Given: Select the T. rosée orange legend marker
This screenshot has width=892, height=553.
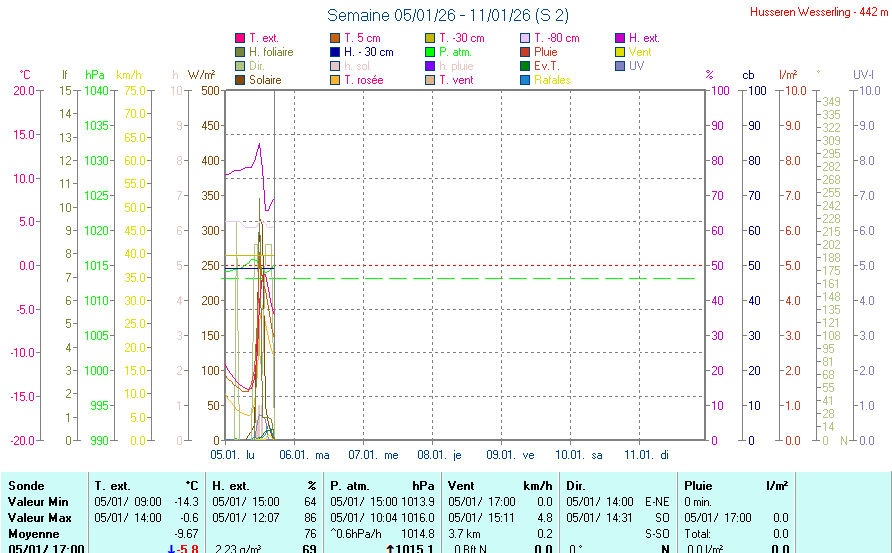Looking at the screenshot, I should pyautogui.click(x=335, y=80).
